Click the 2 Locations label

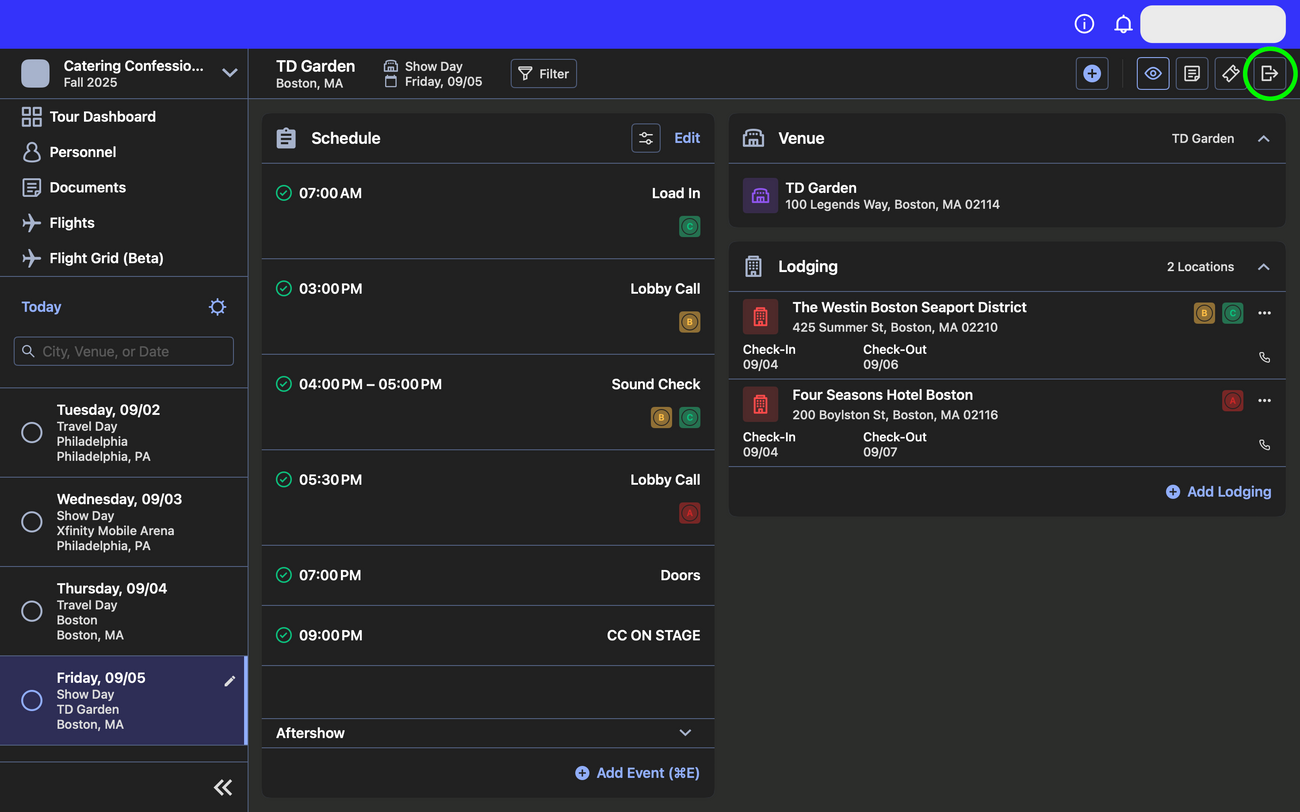click(x=1200, y=267)
